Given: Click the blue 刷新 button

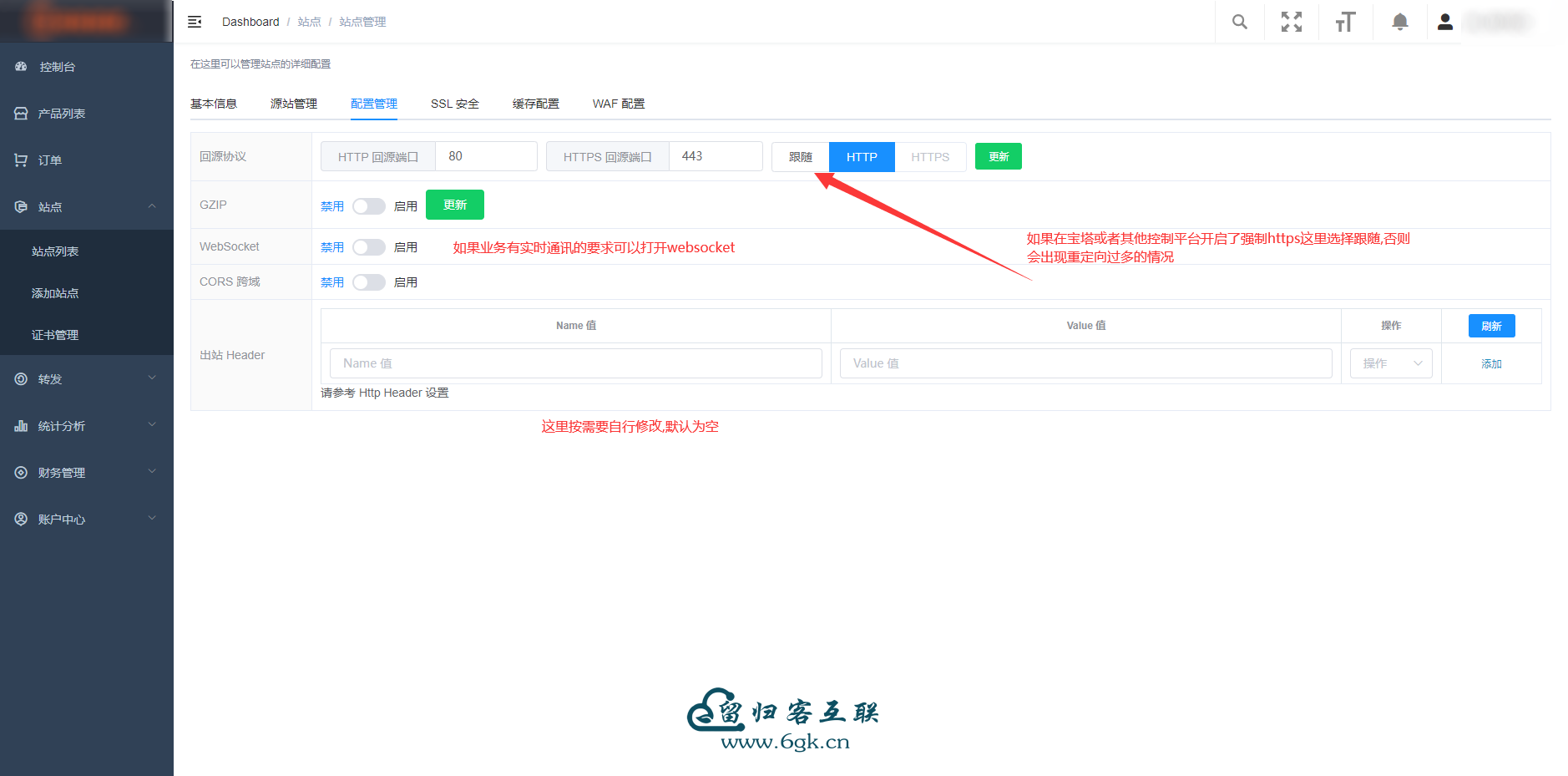Looking at the screenshot, I should pyautogui.click(x=1491, y=326).
